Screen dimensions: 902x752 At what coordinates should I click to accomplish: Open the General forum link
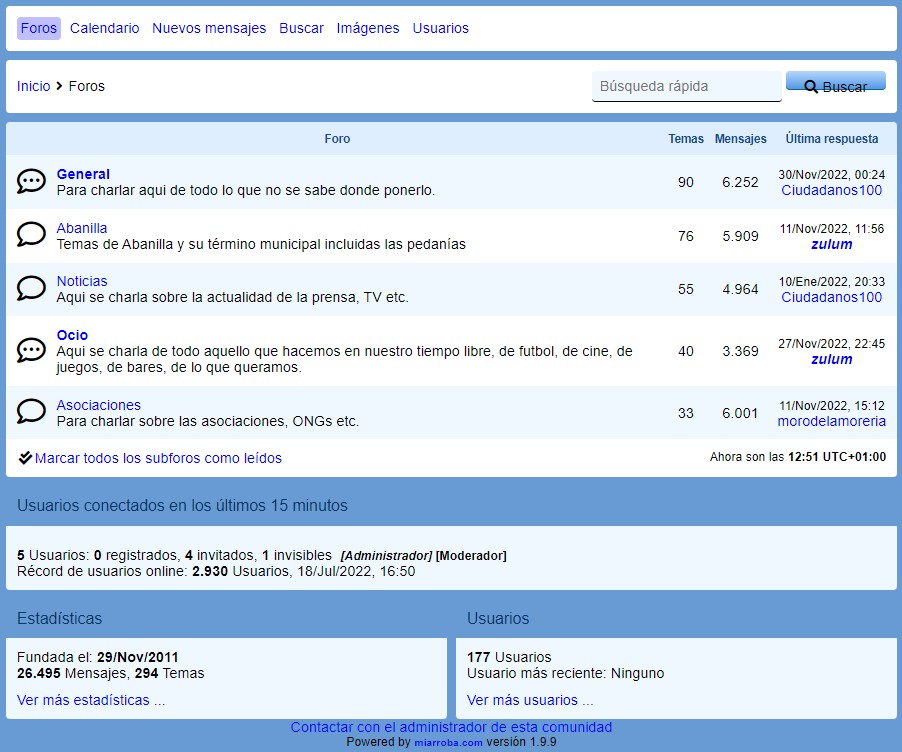[83, 174]
